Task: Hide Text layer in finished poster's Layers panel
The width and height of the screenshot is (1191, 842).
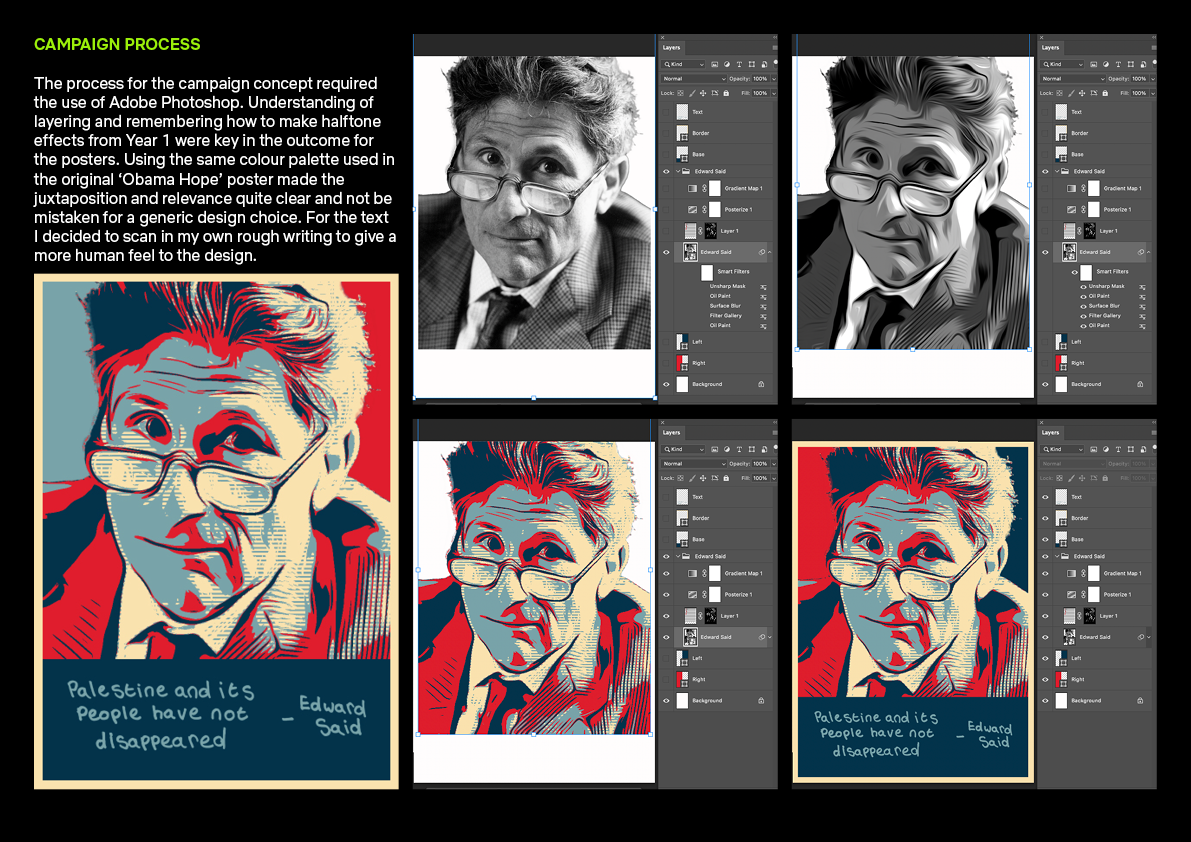Action: coord(1046,497)
